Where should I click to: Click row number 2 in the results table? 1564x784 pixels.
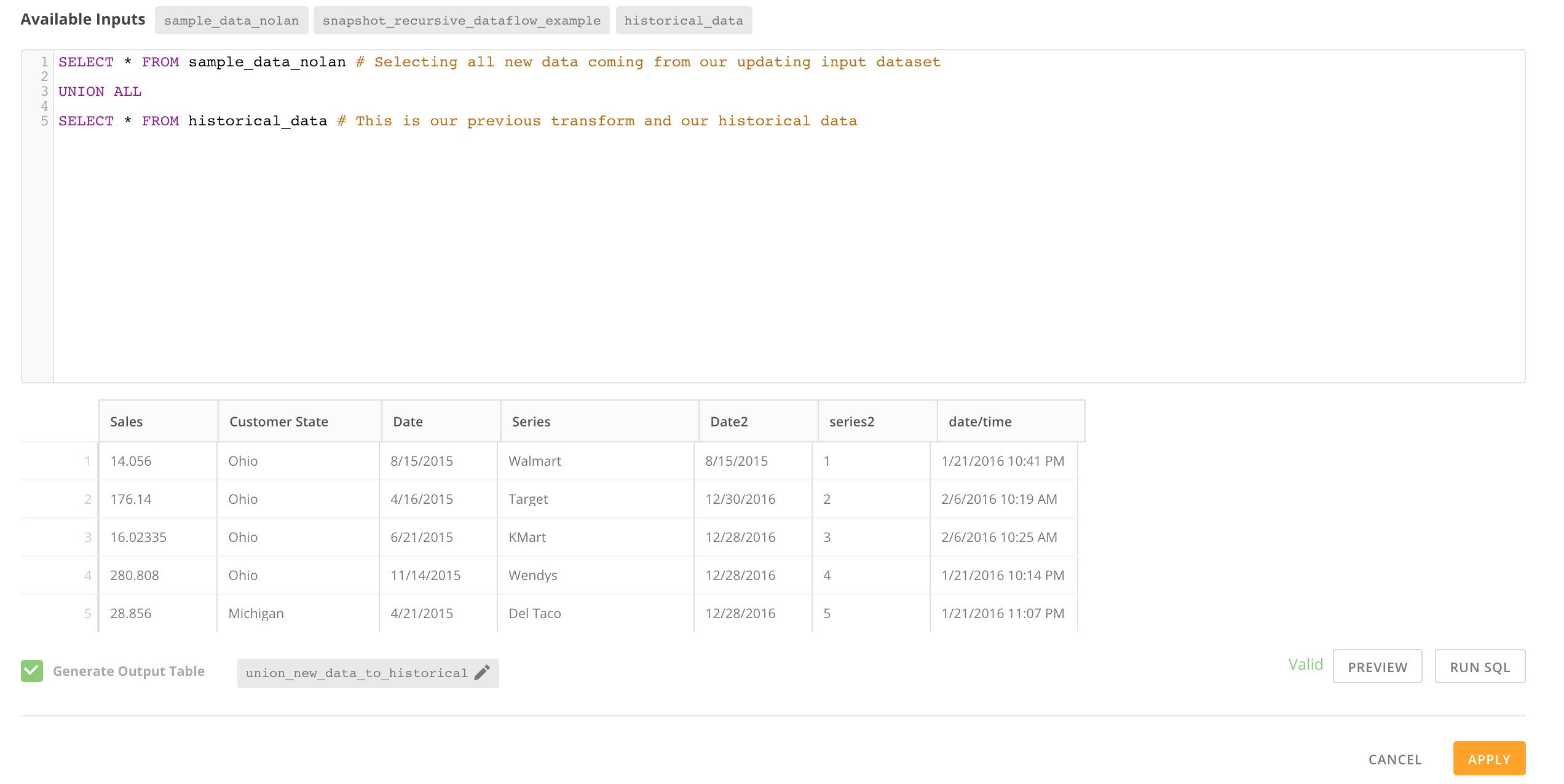tap(87, 499)
